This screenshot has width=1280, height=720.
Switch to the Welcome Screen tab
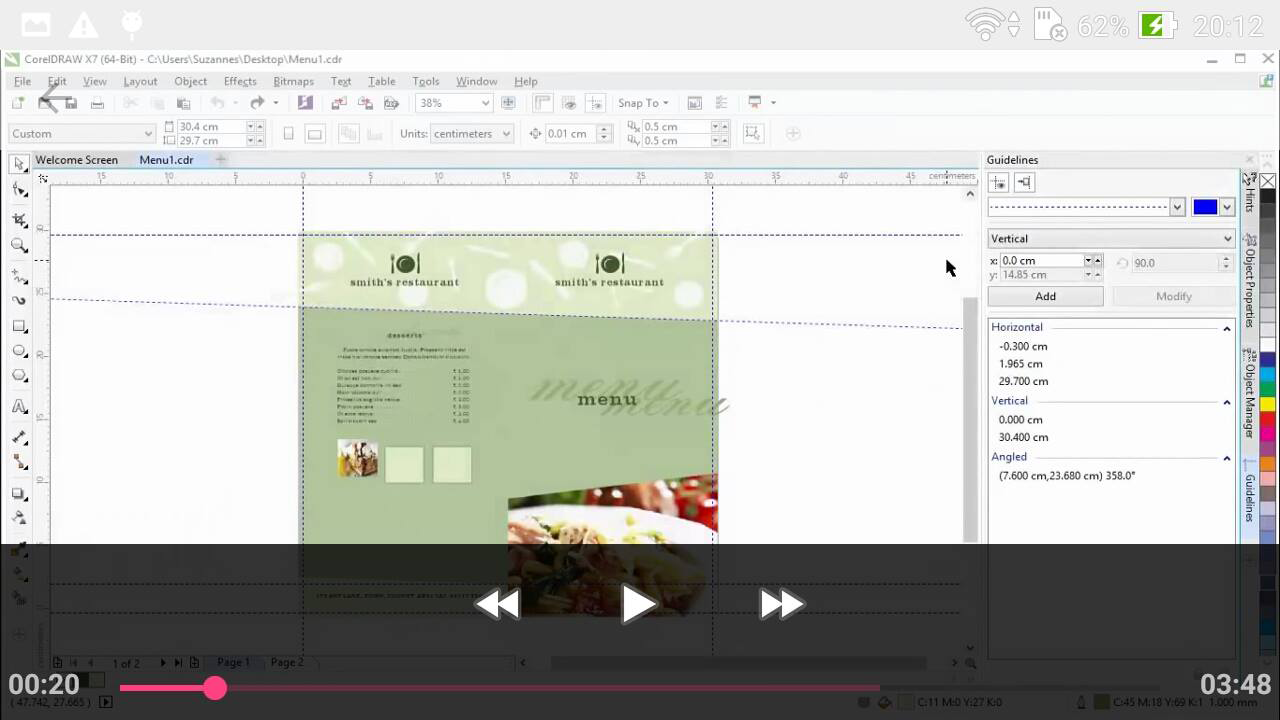point(76,160)
